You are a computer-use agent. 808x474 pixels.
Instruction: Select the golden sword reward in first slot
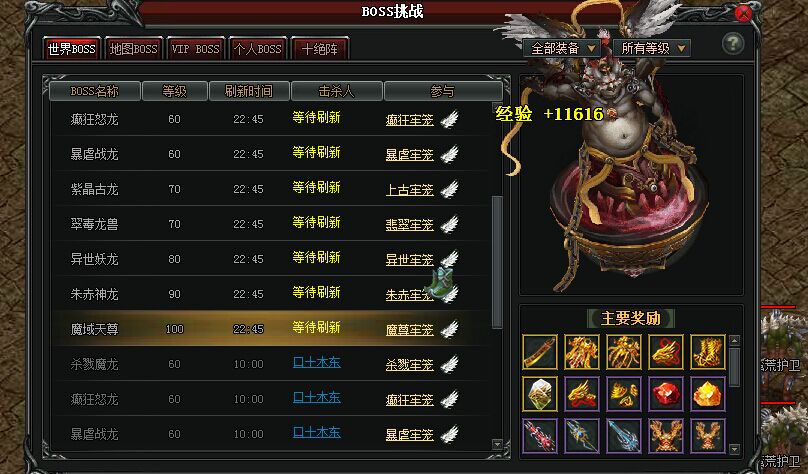point(540,351)
